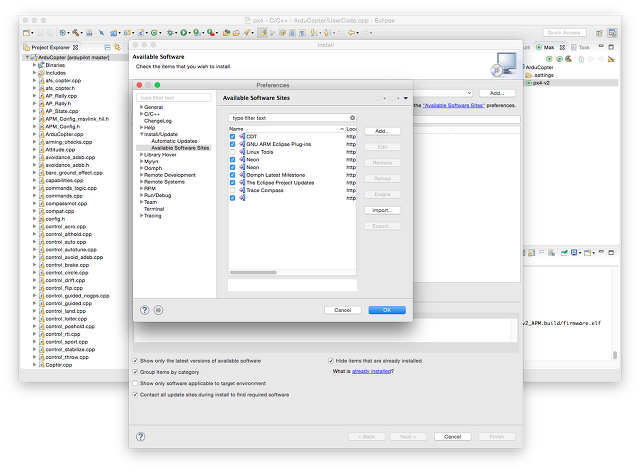640x471 pixels.
Task: Enable the Linux Tools software site
Action: tap(232, 152)
